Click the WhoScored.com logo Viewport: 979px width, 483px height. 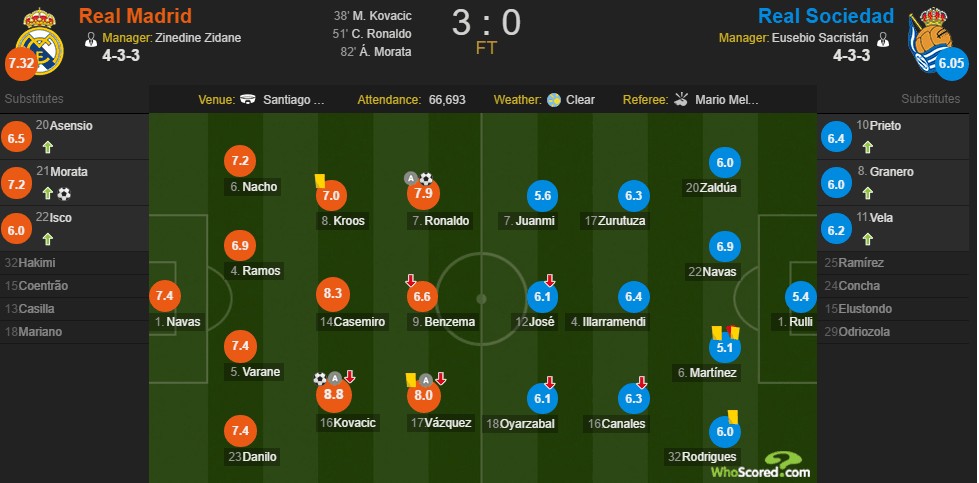[x=780, y=466]
